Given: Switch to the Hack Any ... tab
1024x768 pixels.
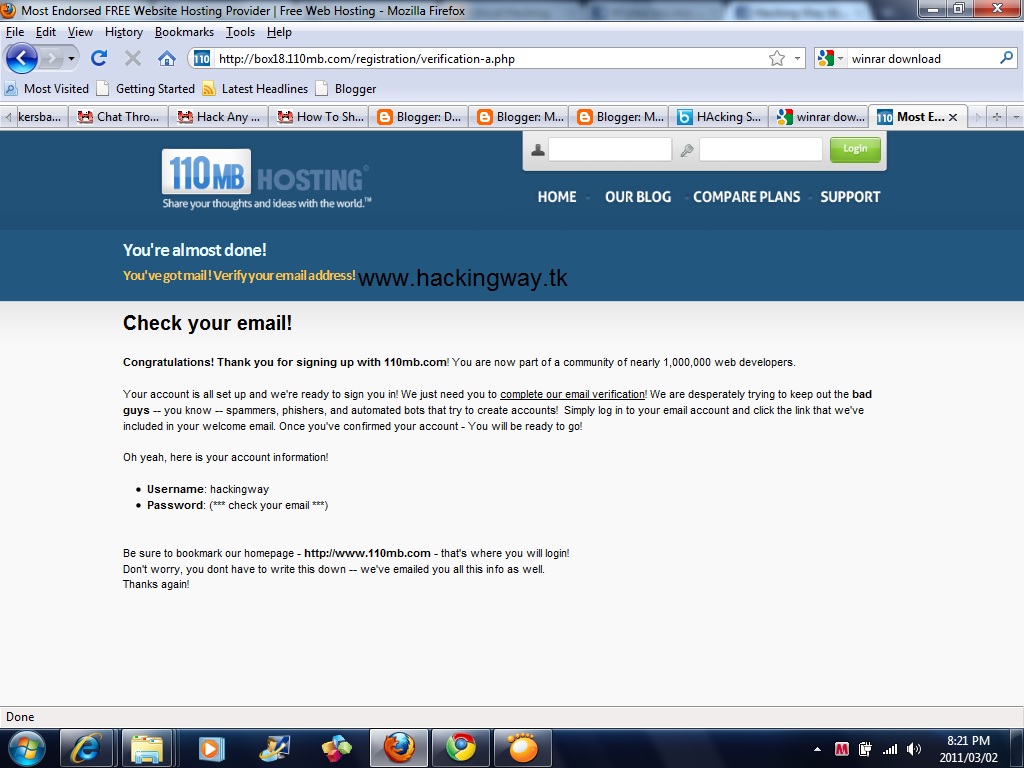Looking at the screenshot, I should pyautogui.click(x=219, y=117).
